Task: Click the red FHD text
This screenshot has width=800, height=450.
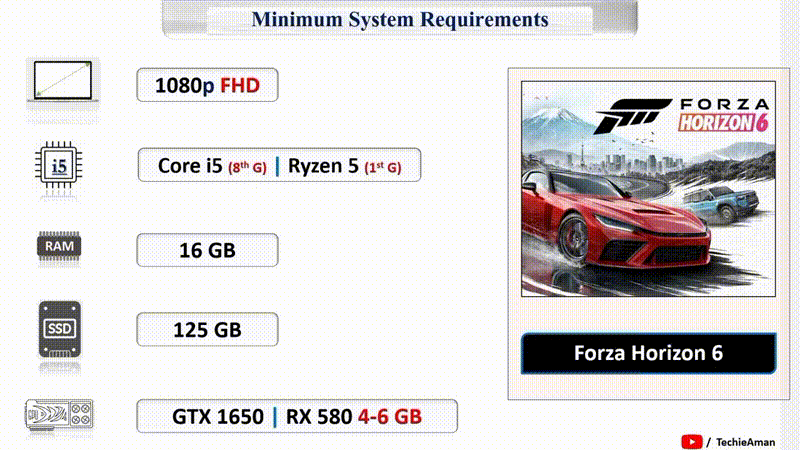Action: [240, 85]
